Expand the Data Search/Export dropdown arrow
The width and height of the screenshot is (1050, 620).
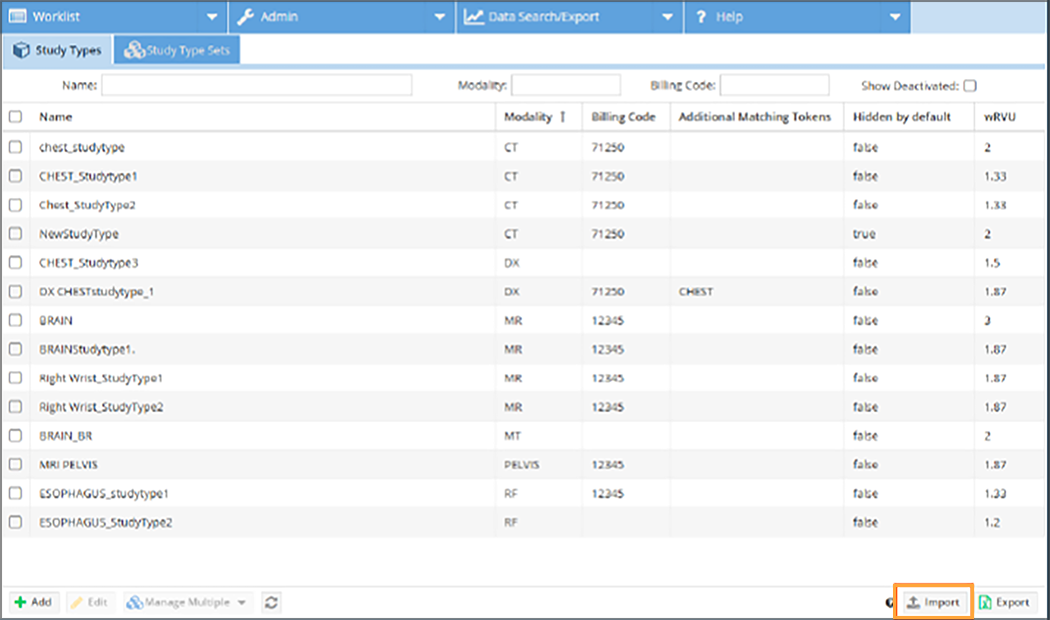pos(668,17)
